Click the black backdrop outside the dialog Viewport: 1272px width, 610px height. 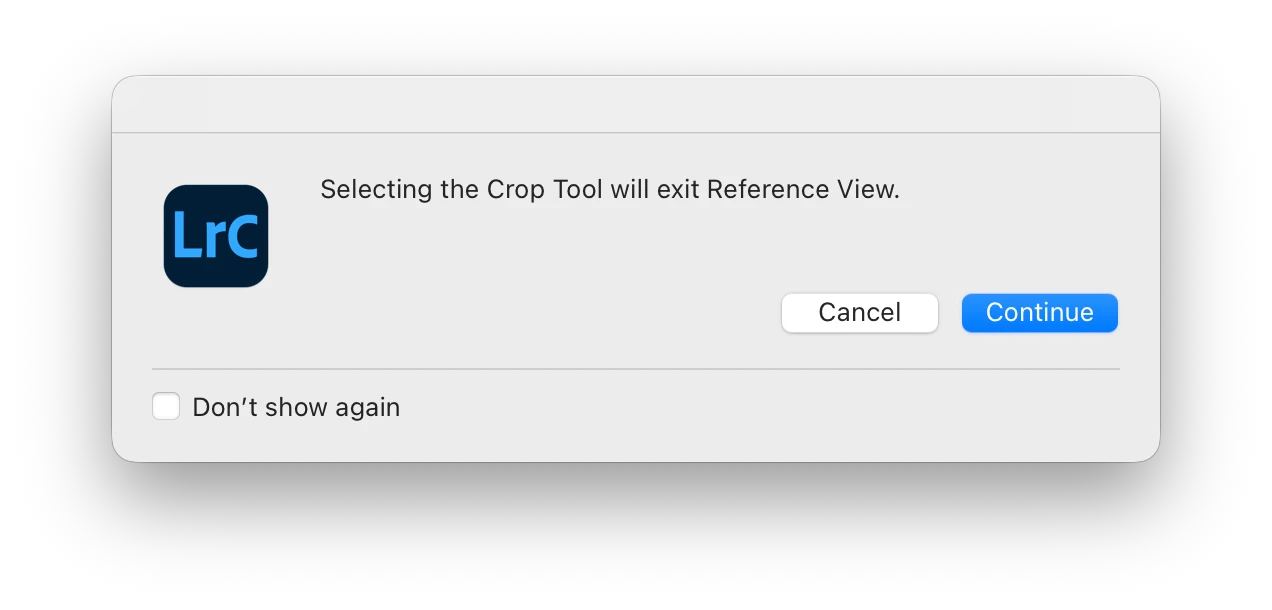point(636,540)
